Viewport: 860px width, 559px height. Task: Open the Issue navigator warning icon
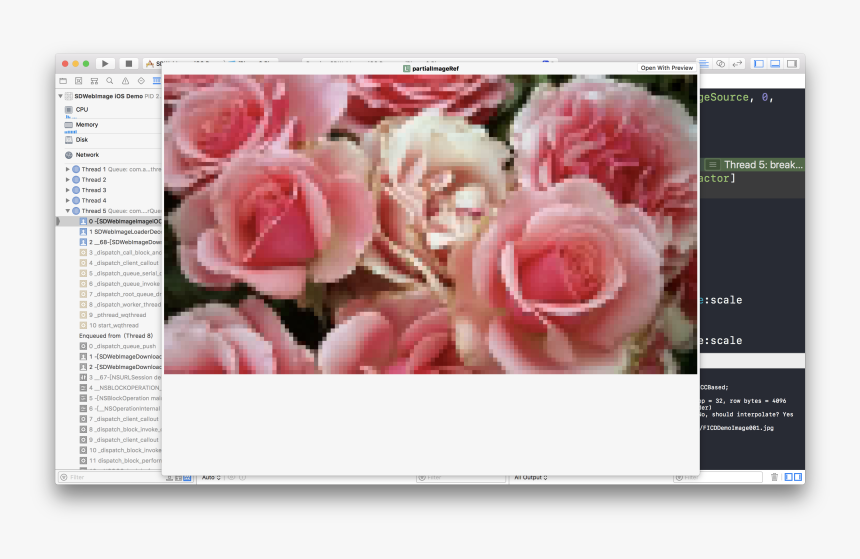click(126, 81)
